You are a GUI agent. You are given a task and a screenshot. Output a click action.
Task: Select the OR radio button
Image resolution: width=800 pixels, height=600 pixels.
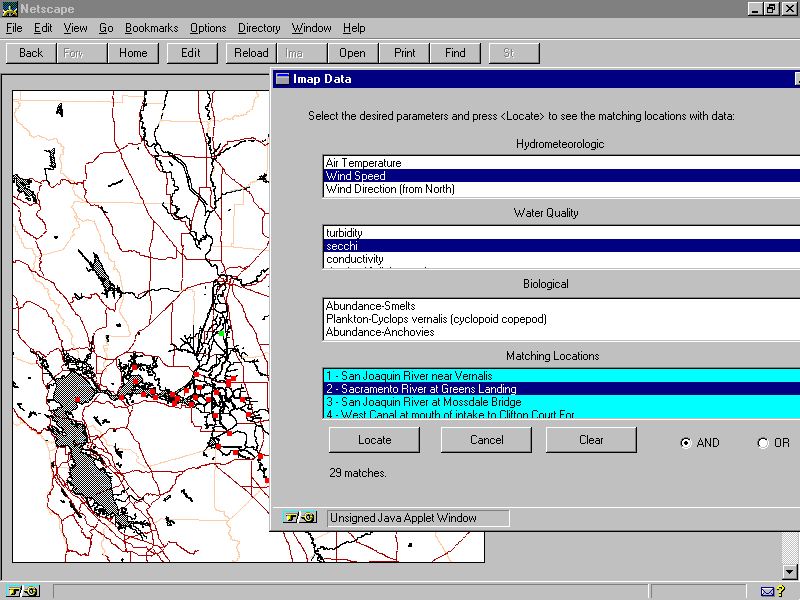click(763, 443)
